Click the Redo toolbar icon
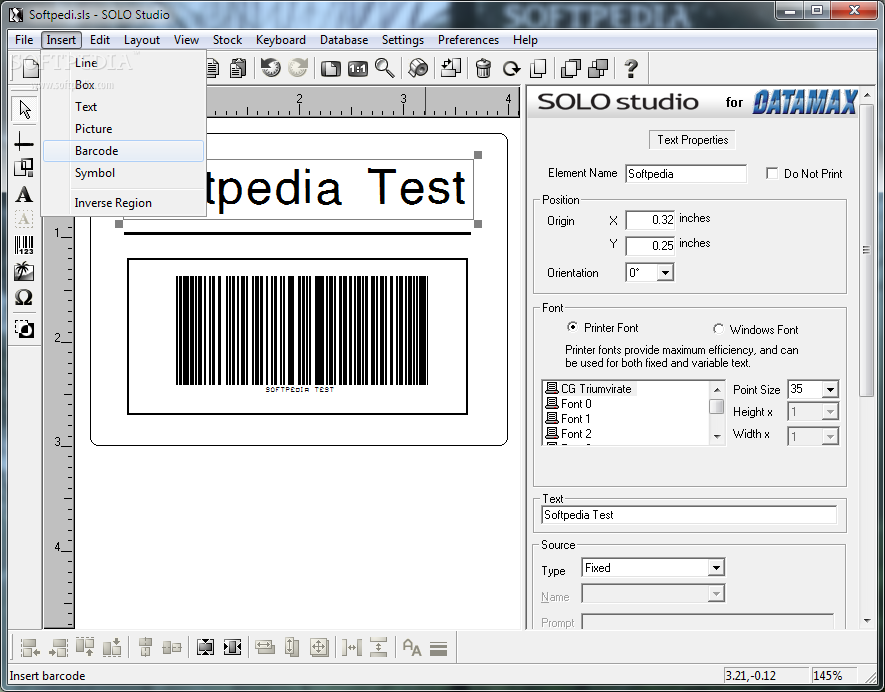Image resolution: width=885 pixels, height=692 pixels. click(298, 68)
